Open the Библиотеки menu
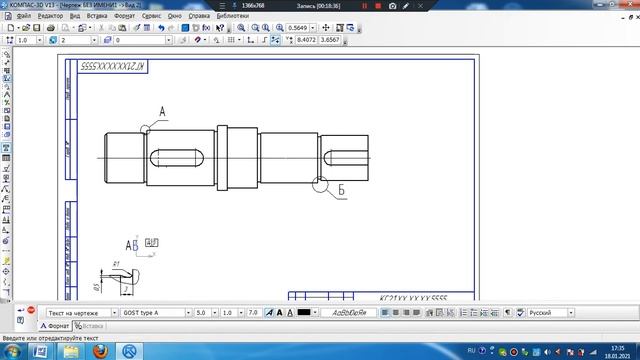The width and height of the screenshot is (640, 360). (233, 16)
